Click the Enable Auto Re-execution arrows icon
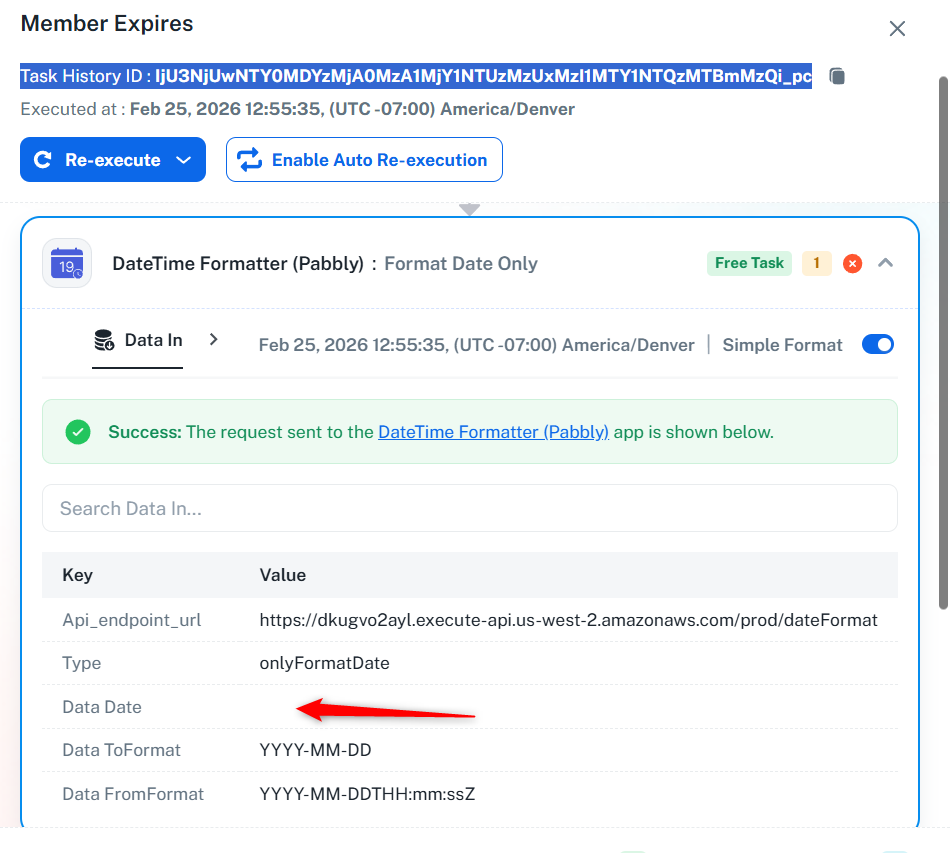 (249, 160)
